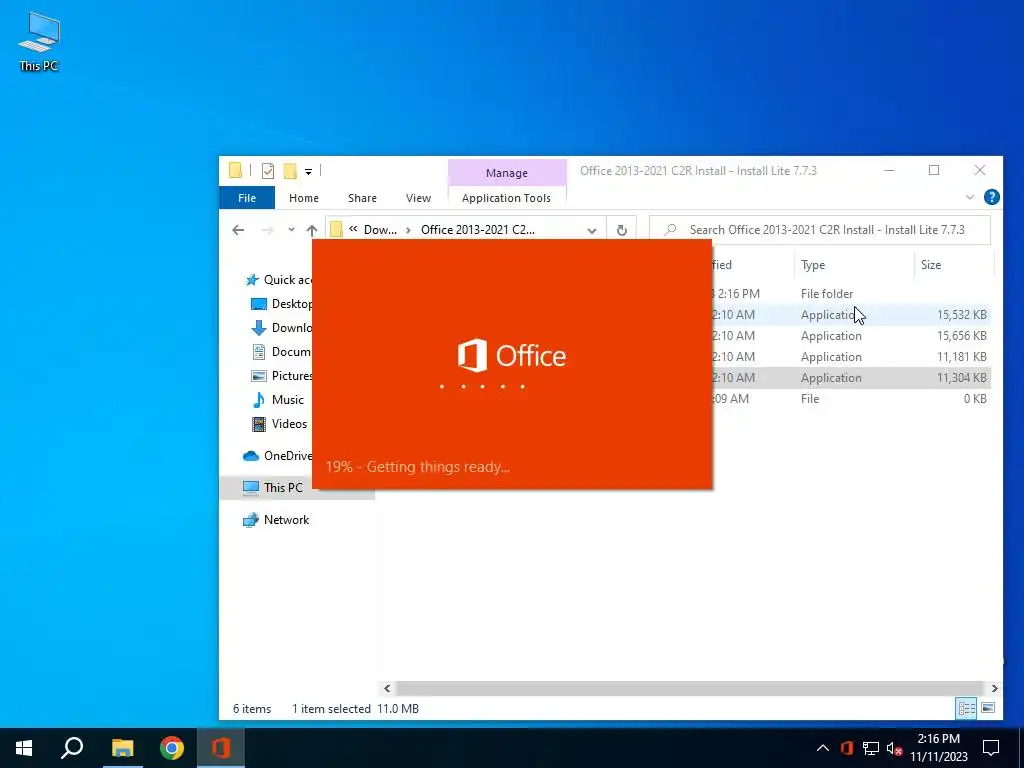Image resolution: width=1024 pixels, height=768 pixels.
Task: Open This PC desktop shortcut
Action: (39, 42)
